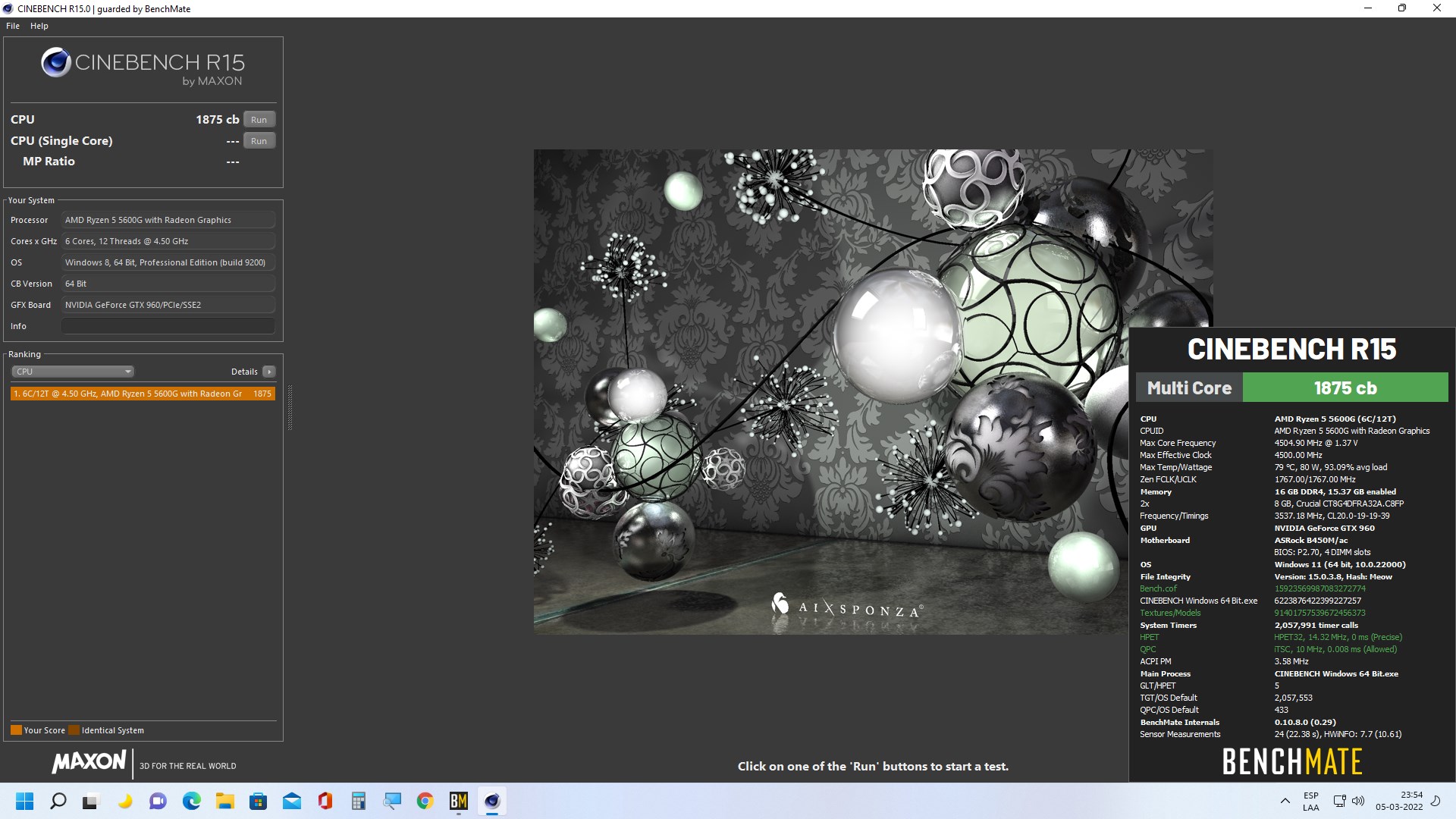
Task: Open taskbar Search
Action: tap(58, 801)
